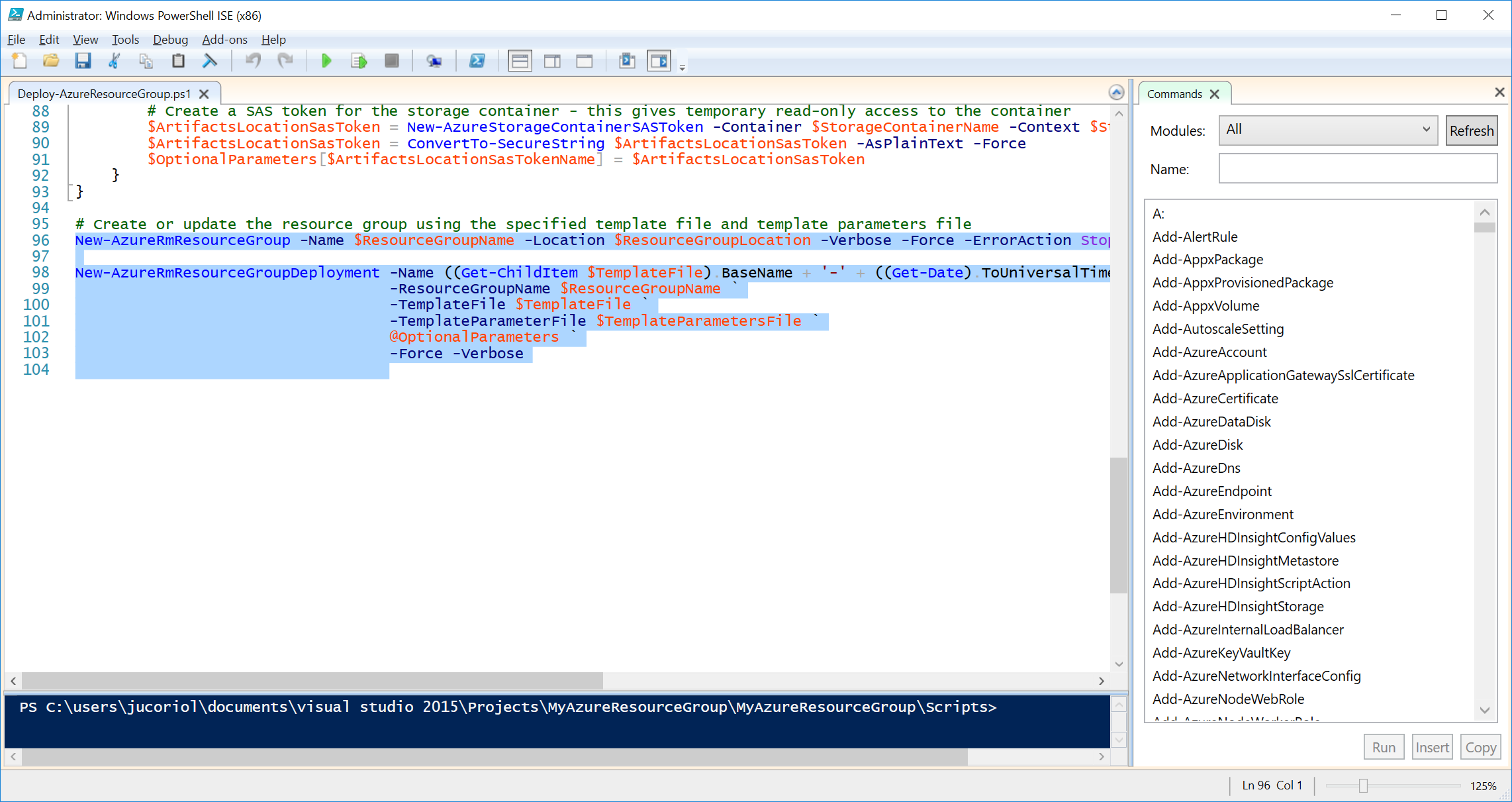Collapse the code block at line 93
This screenshot has width=1512, height=802.
click(70, 192)
